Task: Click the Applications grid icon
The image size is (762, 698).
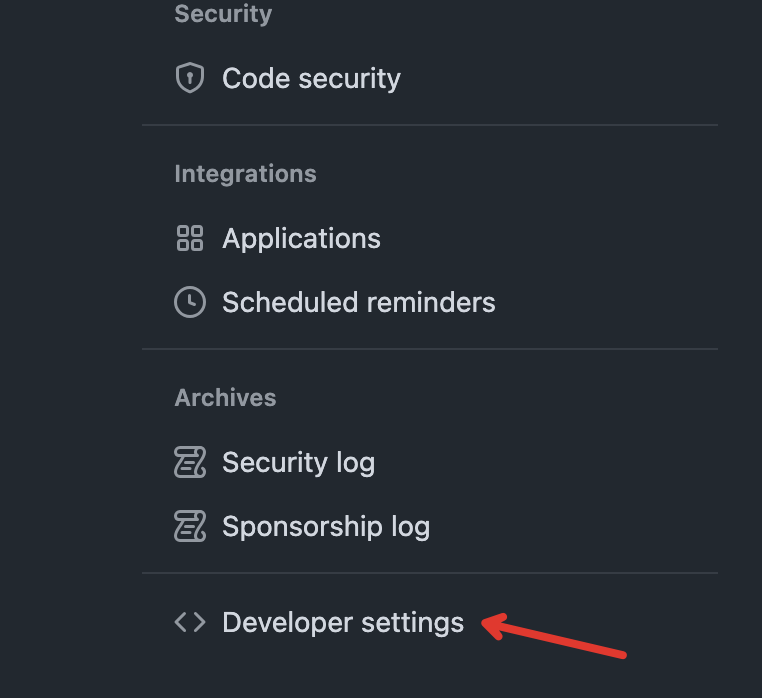Action: tap(189, 238)
